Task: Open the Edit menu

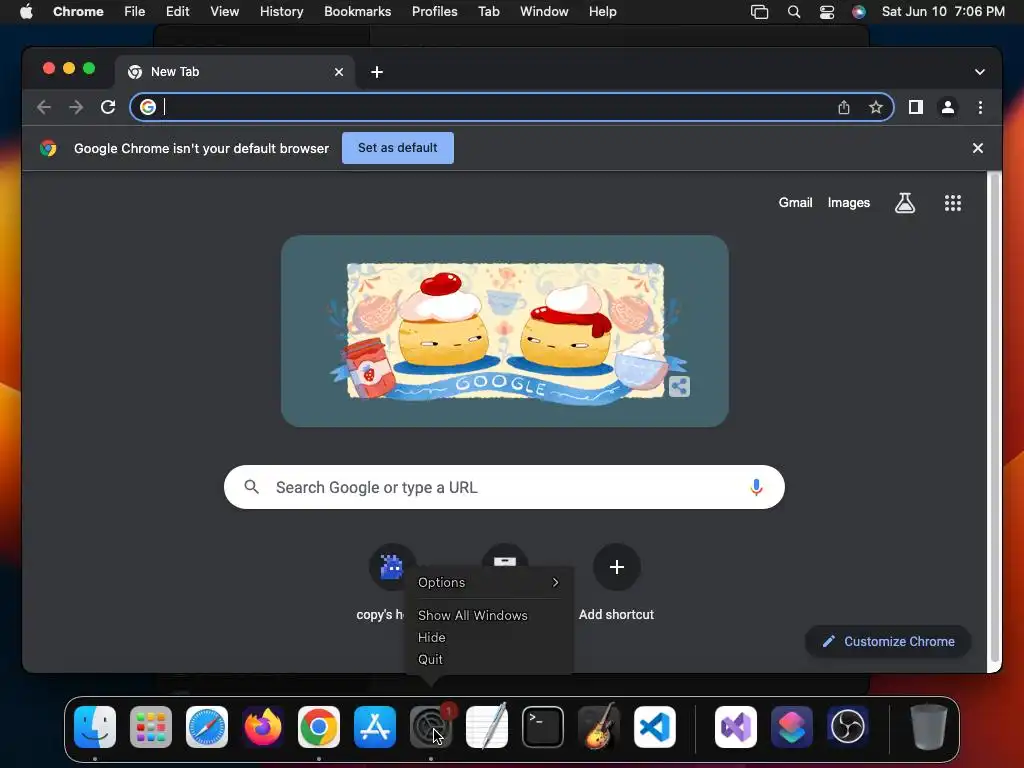Action: coord(178,12)
